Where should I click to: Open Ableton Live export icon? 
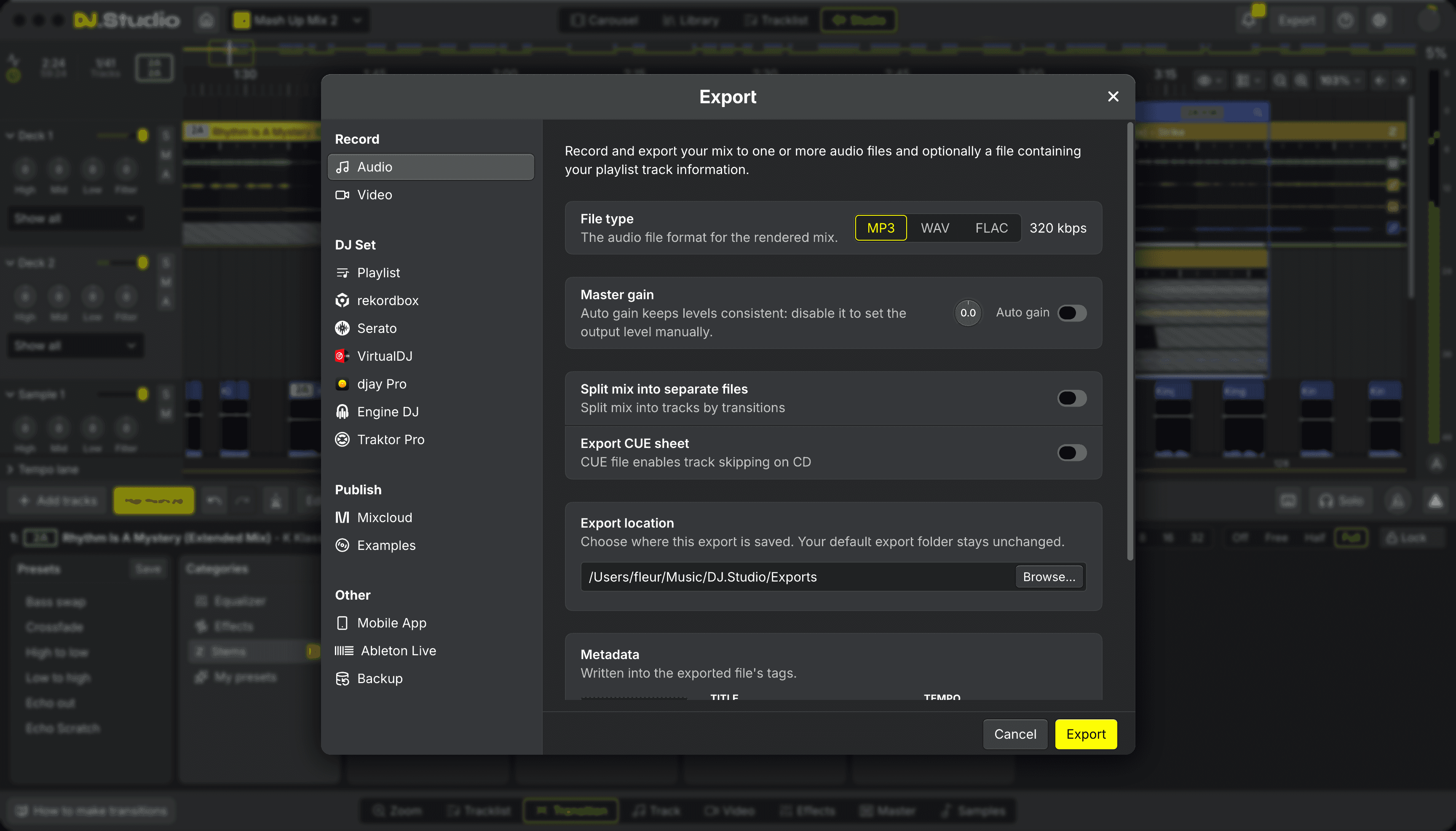[x=344, y=651]
